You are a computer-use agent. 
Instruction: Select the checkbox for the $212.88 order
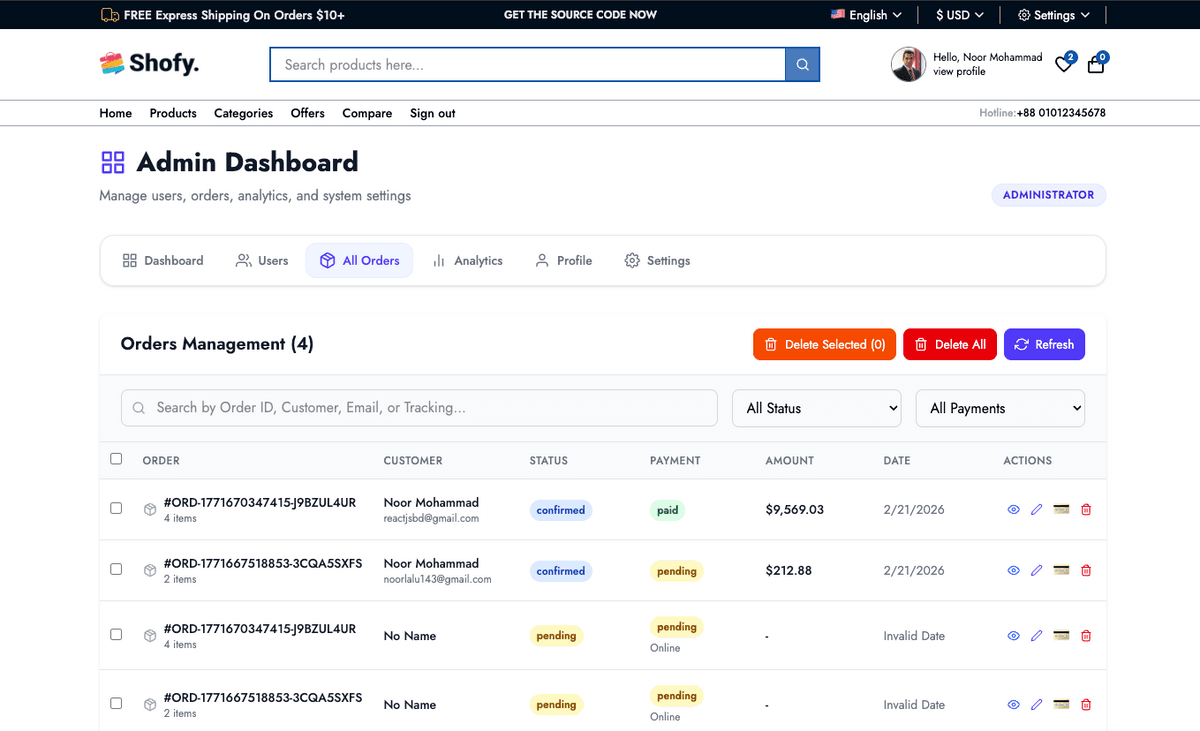coord(116,569)
